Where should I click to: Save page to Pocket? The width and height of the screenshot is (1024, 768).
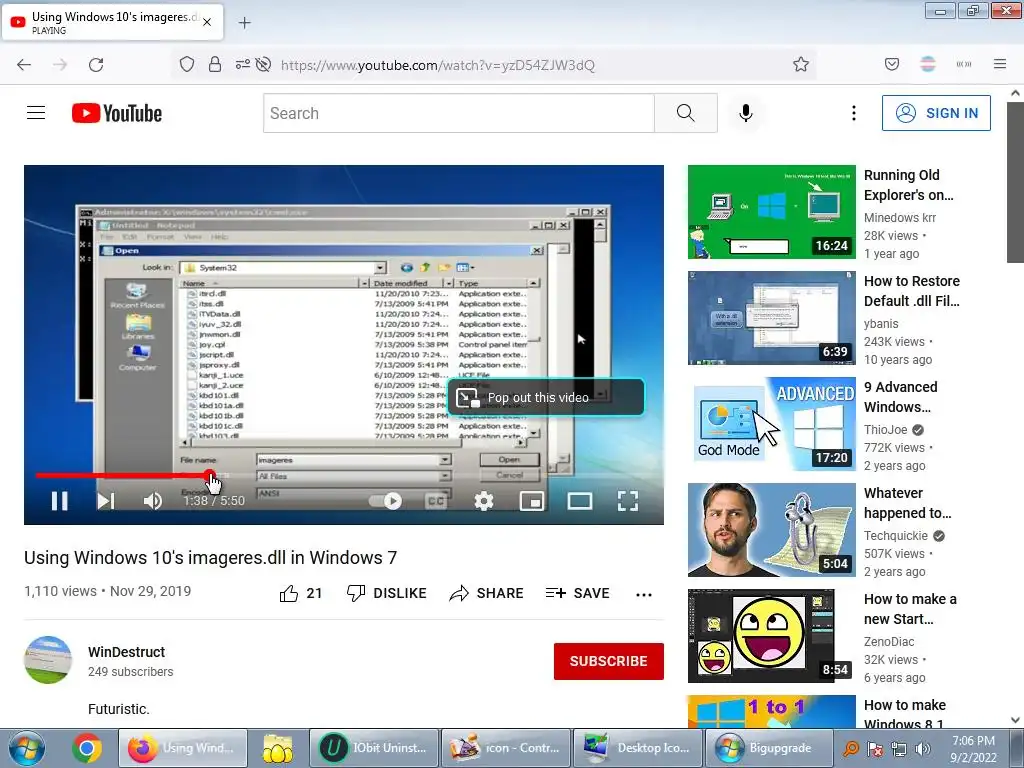[891, 64]
